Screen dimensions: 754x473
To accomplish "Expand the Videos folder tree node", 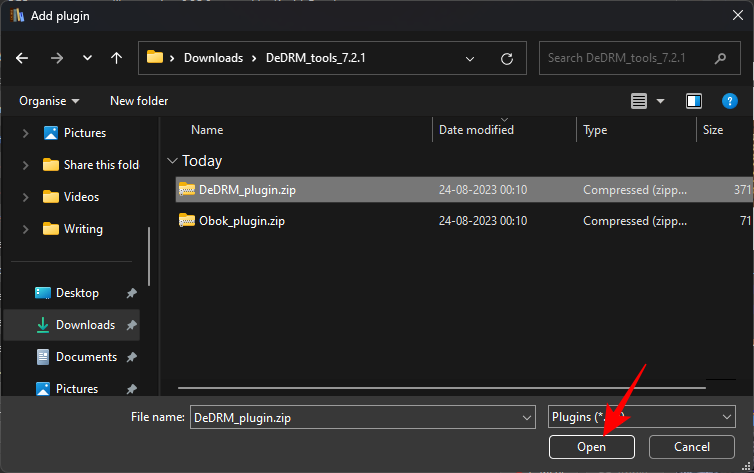I will point(24,197).
